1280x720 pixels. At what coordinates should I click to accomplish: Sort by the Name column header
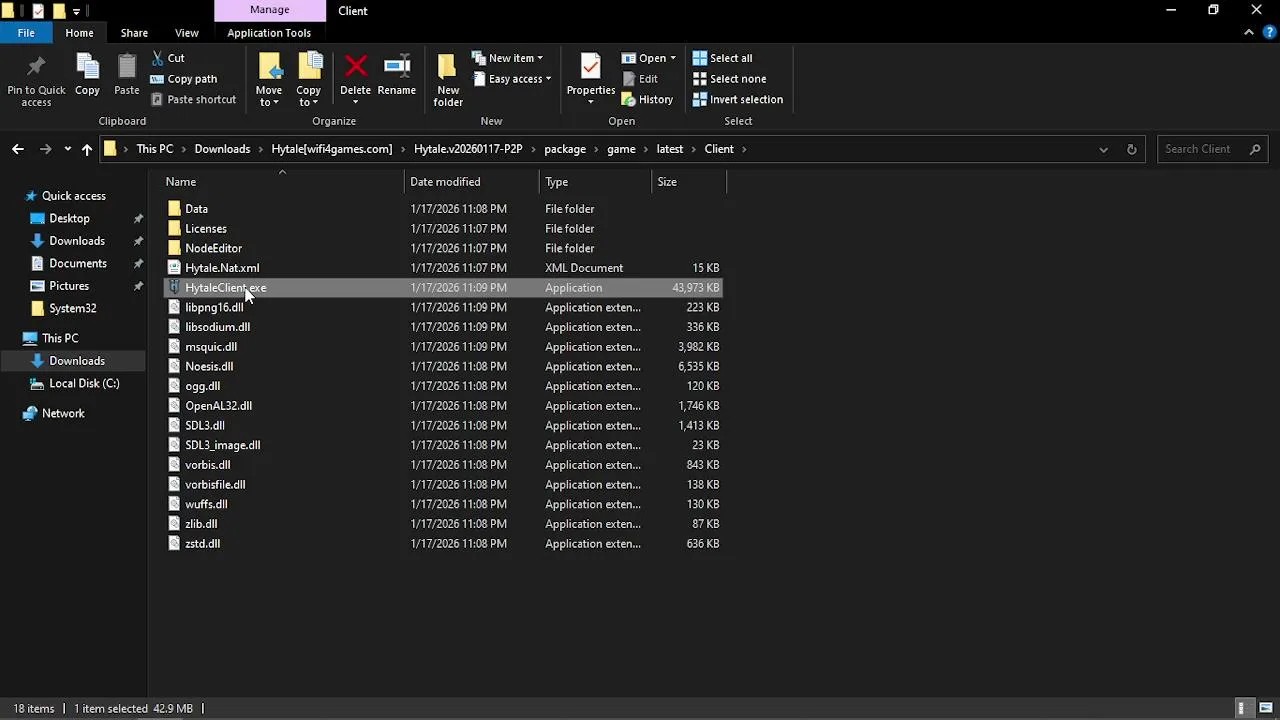283,182
